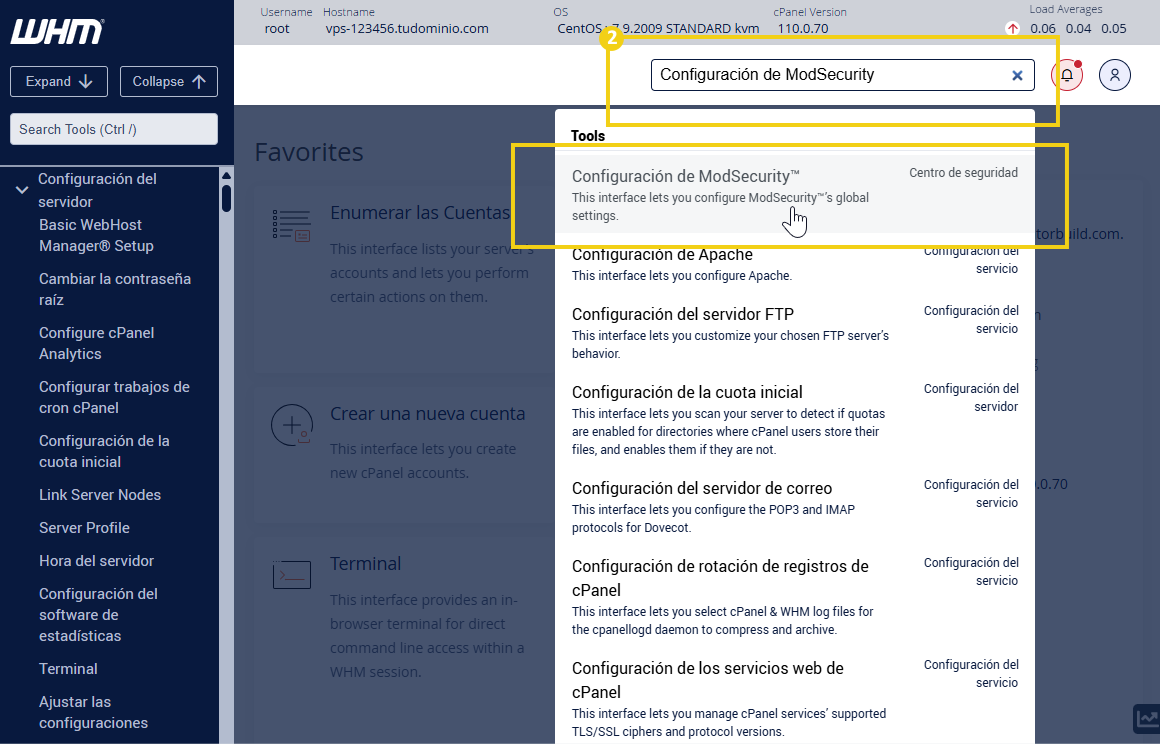Image resolution: width=1160 pixels, height=744 pixels.
Task: Focus the Search Tools sidebar field
Action: point(114,129)
